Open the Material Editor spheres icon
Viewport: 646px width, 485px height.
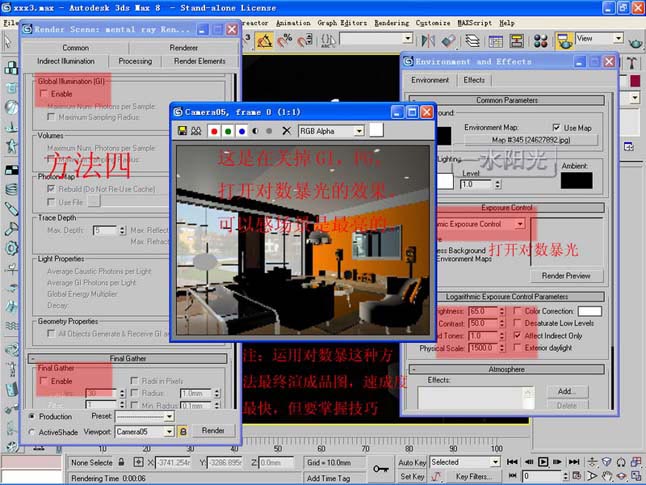pyautogui.click(x=541, y=40)
